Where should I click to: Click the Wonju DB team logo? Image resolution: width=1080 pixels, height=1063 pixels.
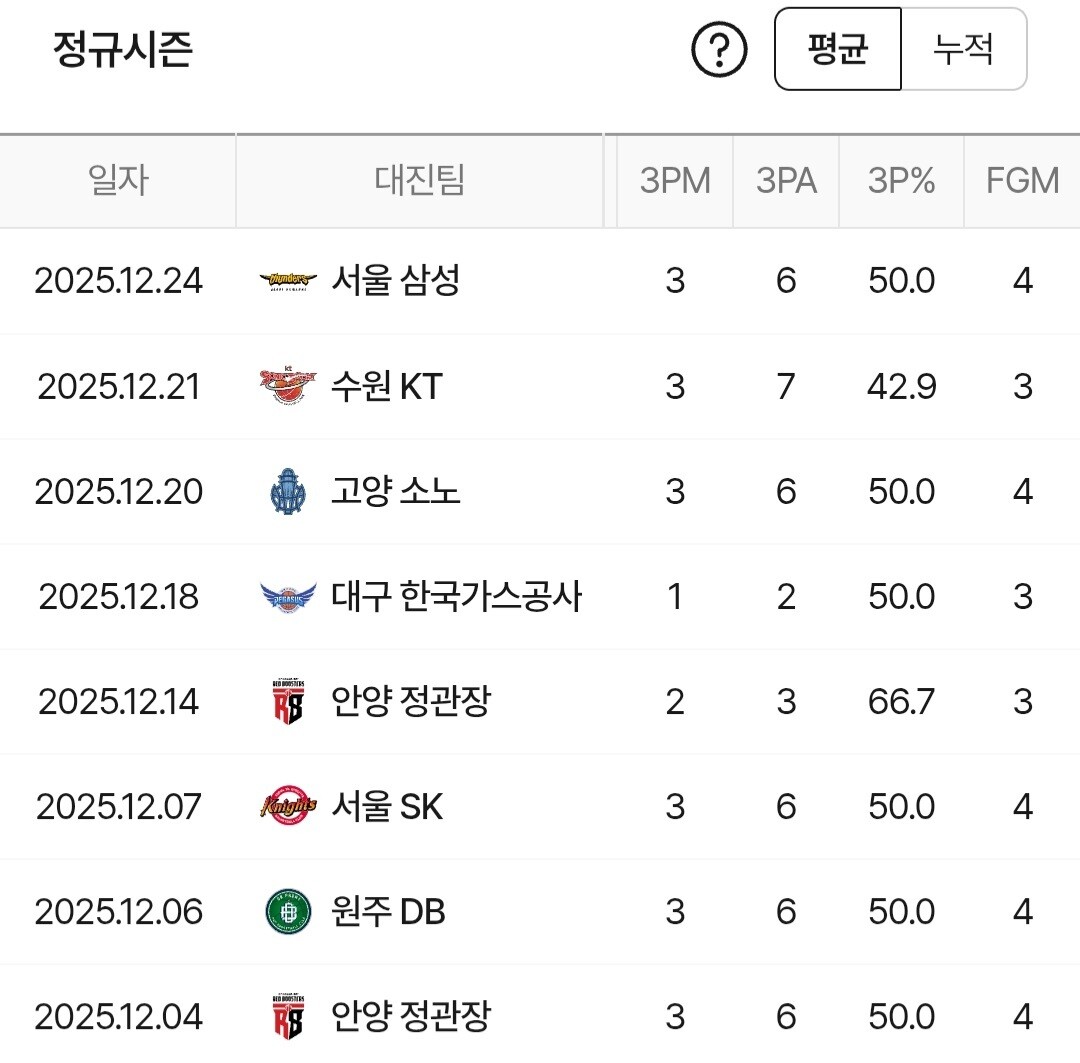(x=288, y=912)
